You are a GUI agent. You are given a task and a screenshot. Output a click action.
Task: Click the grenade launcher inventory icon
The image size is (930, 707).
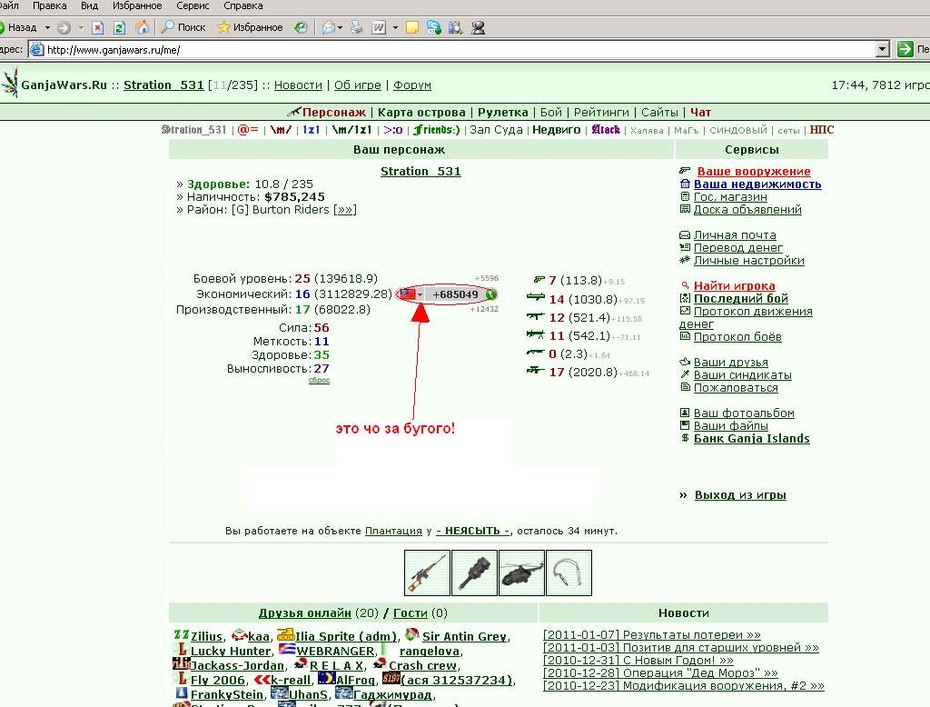point(474,572)
